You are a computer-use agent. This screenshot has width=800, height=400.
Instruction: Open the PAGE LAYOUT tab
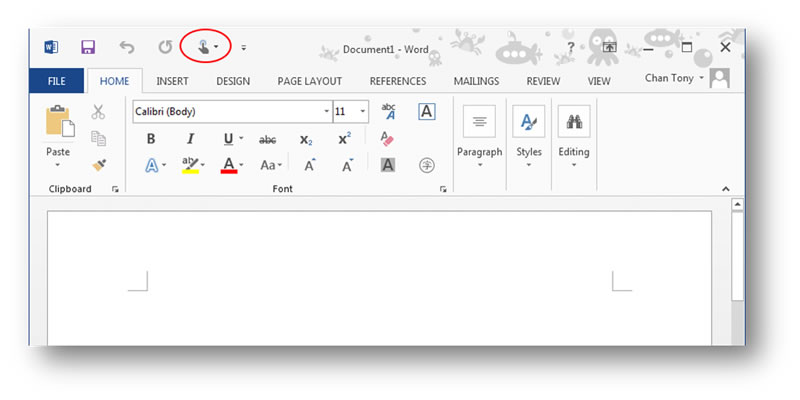point(309,81)
